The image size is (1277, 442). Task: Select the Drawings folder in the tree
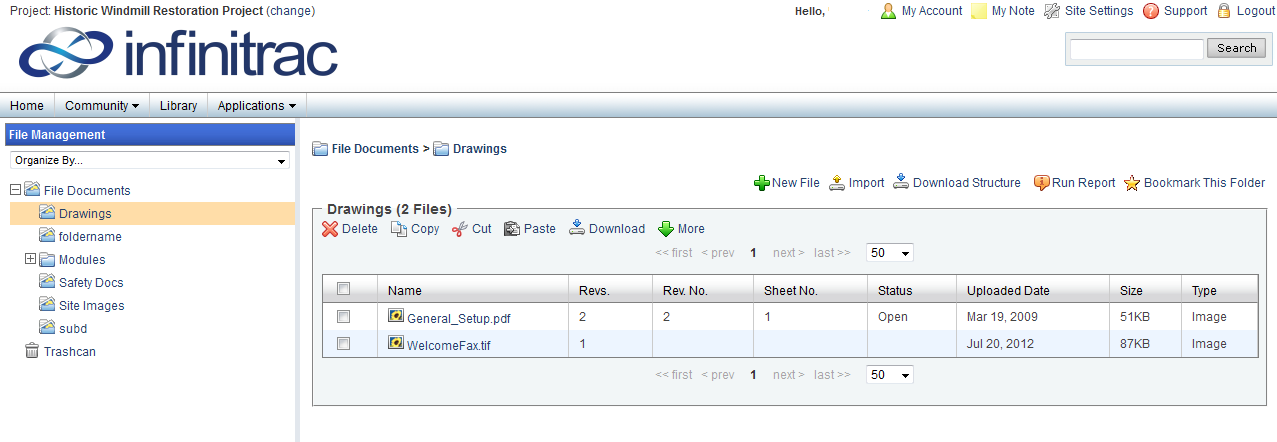85,214
